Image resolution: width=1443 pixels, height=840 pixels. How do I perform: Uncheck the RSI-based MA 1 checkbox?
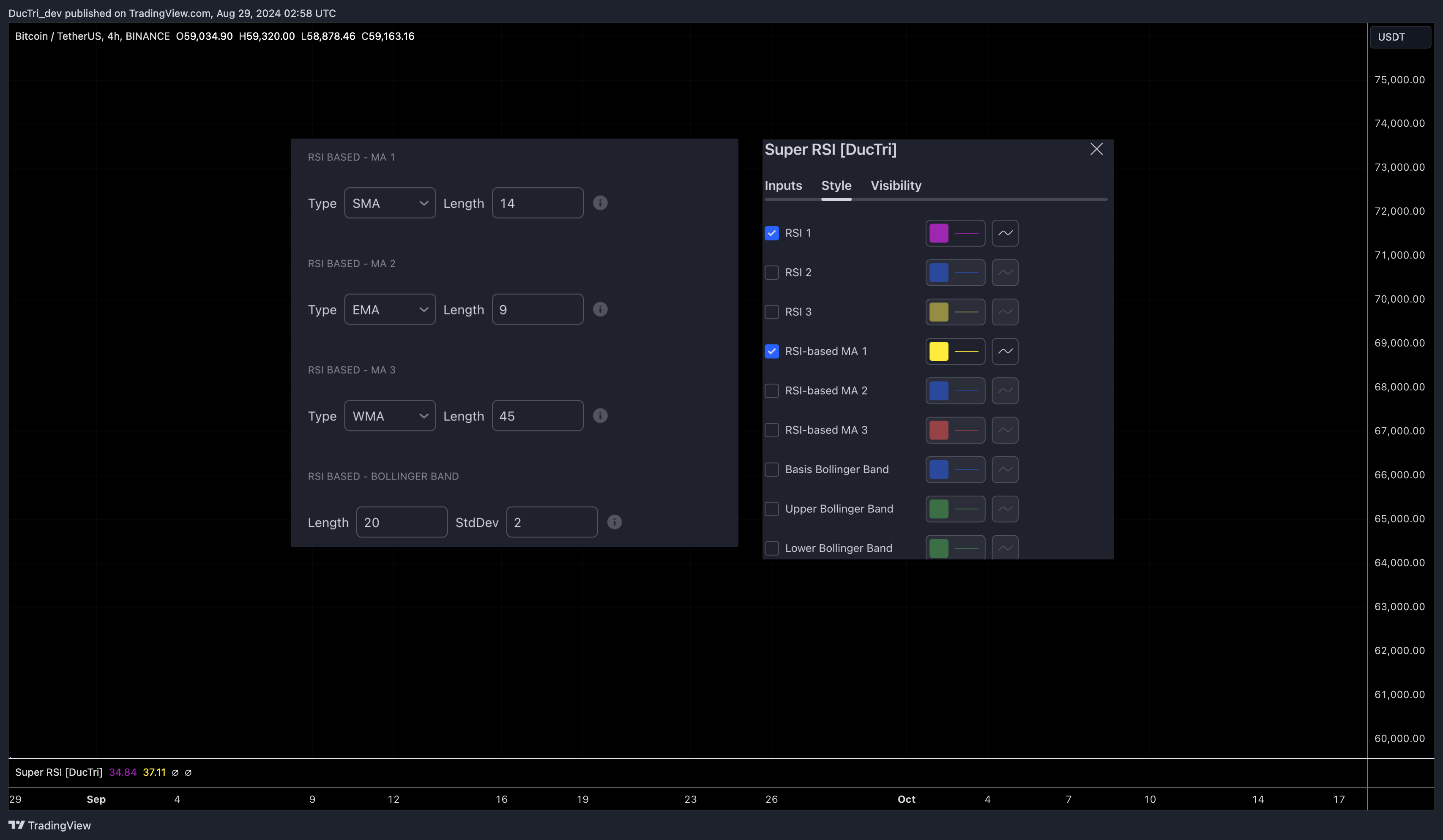[771, 351]
